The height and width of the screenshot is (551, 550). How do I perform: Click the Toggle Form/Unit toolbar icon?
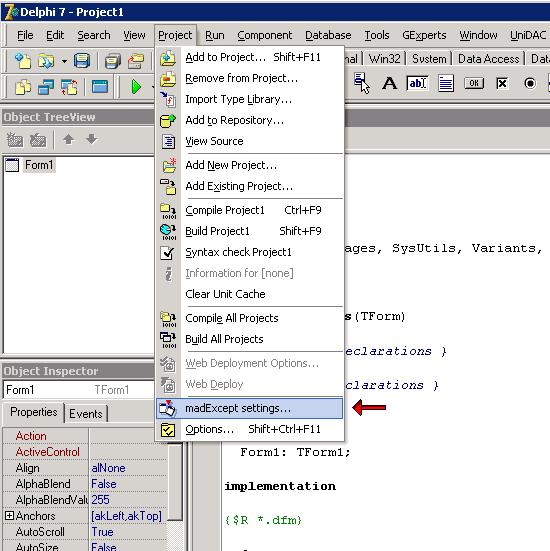coord(69,87)
